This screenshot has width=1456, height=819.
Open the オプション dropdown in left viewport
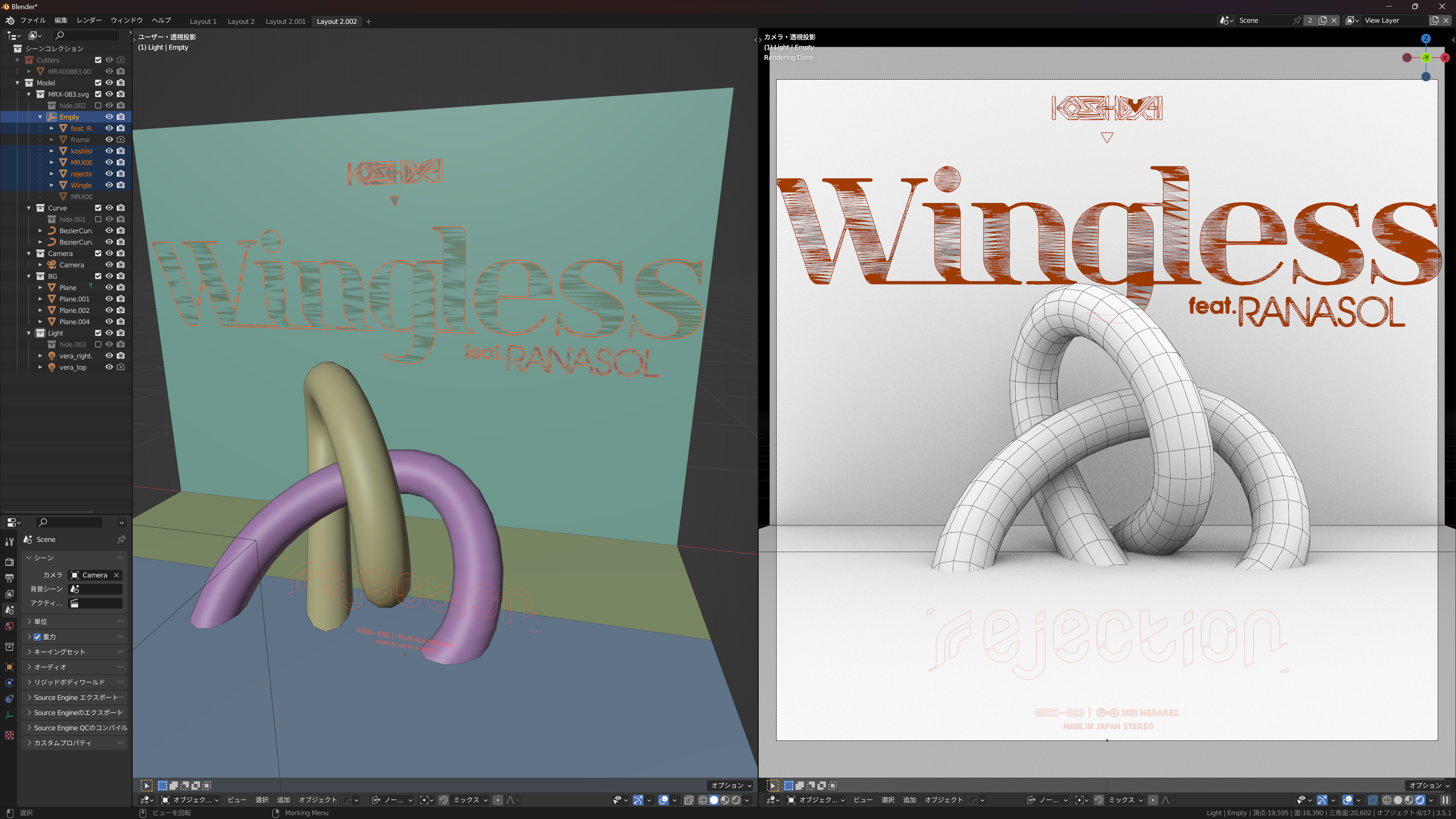tap(731, 786)
